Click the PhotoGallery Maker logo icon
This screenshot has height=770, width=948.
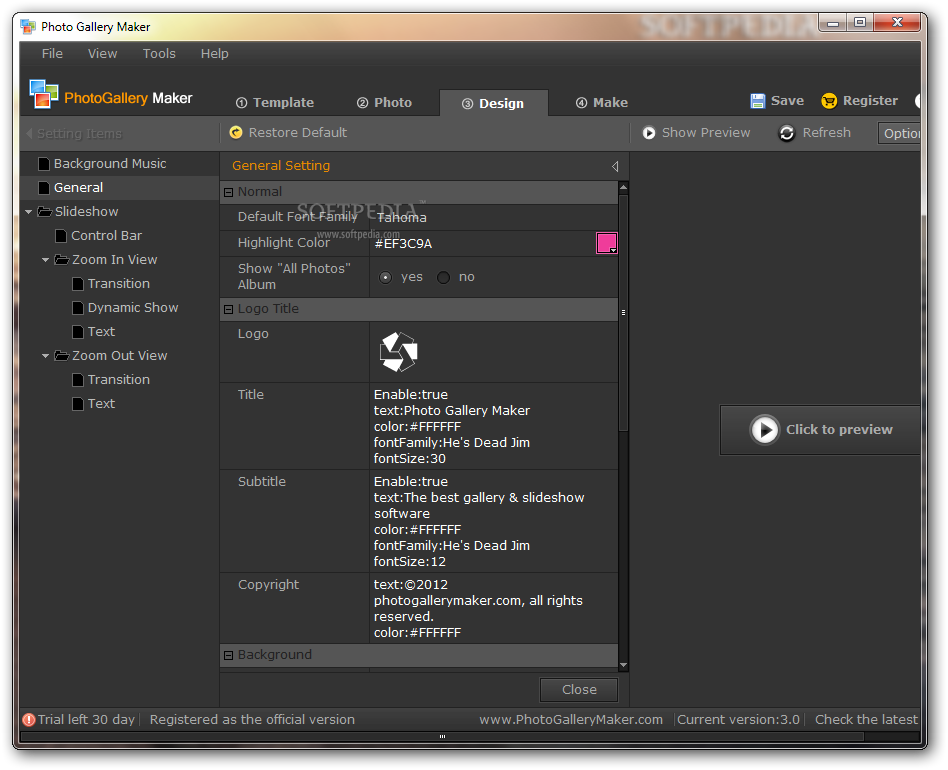pos(44,94)
